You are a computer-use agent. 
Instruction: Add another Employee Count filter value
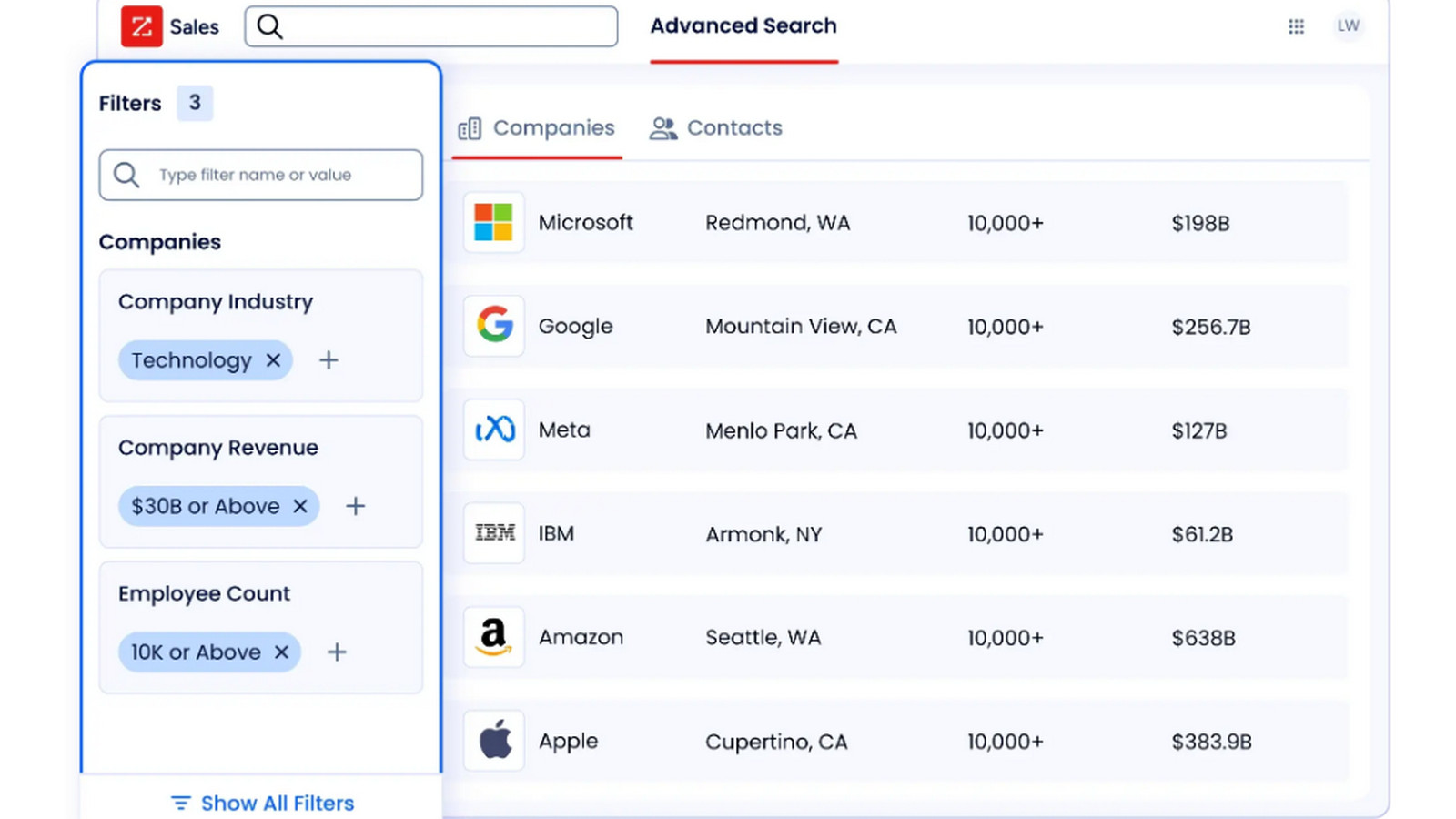click(337, 652)
